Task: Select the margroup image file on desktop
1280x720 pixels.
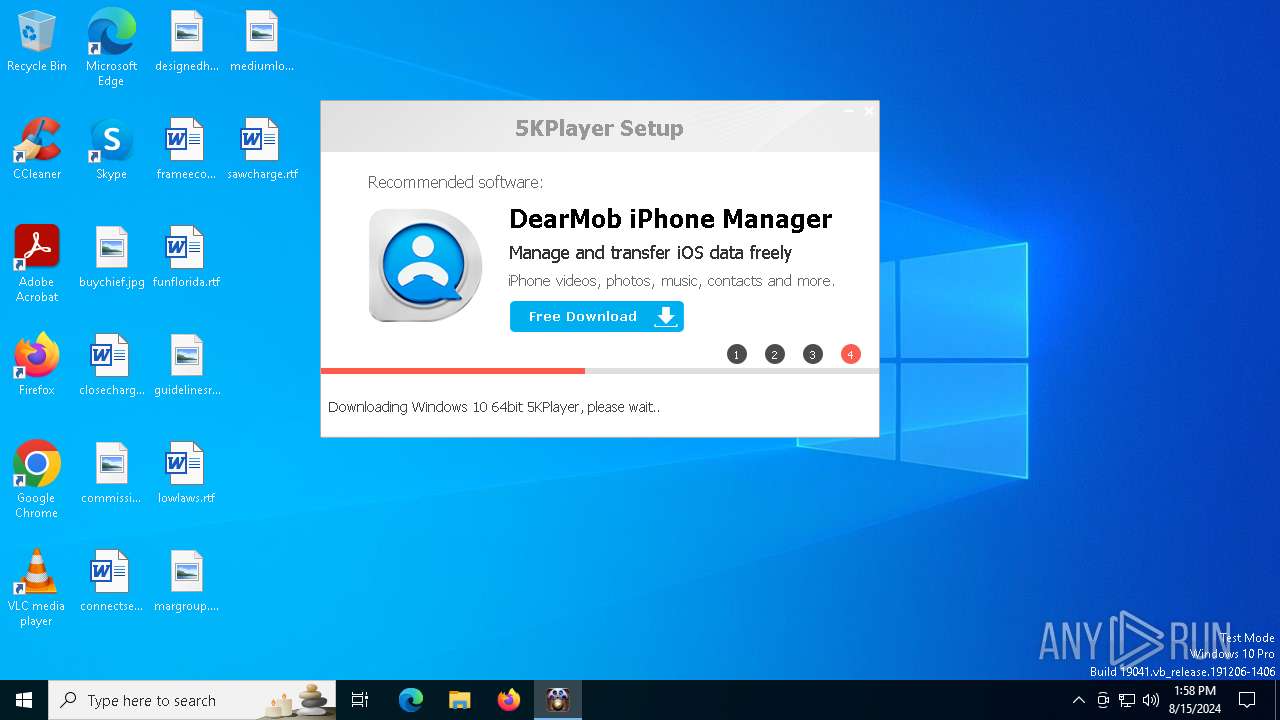Action: [x=186, y=582]
